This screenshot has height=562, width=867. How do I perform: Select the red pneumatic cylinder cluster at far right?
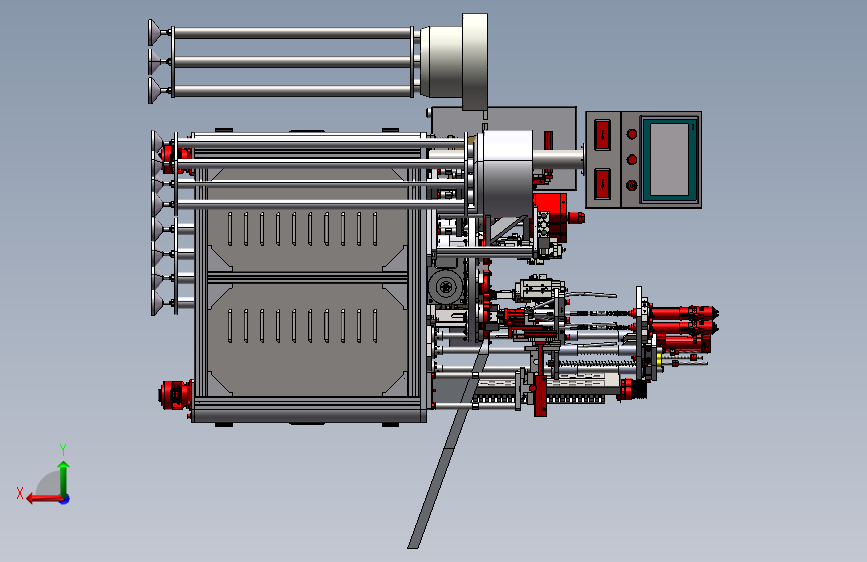(x=683, y=327)
